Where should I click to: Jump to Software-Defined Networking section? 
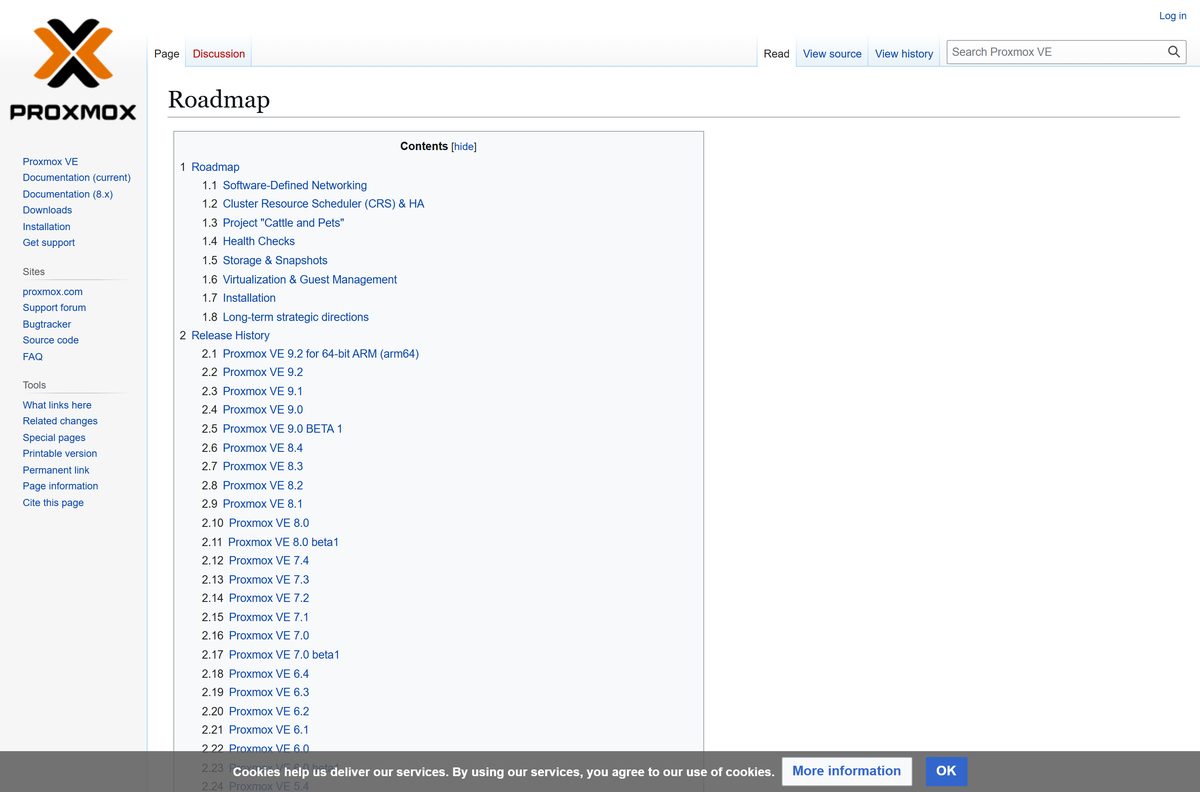(x=295, y=186)
